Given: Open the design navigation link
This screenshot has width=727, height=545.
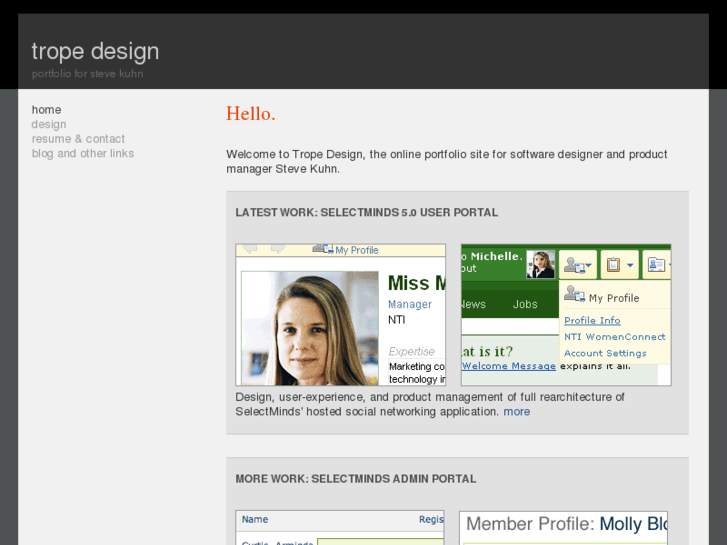Looking at the screenshot, I should tap(49, 124).
